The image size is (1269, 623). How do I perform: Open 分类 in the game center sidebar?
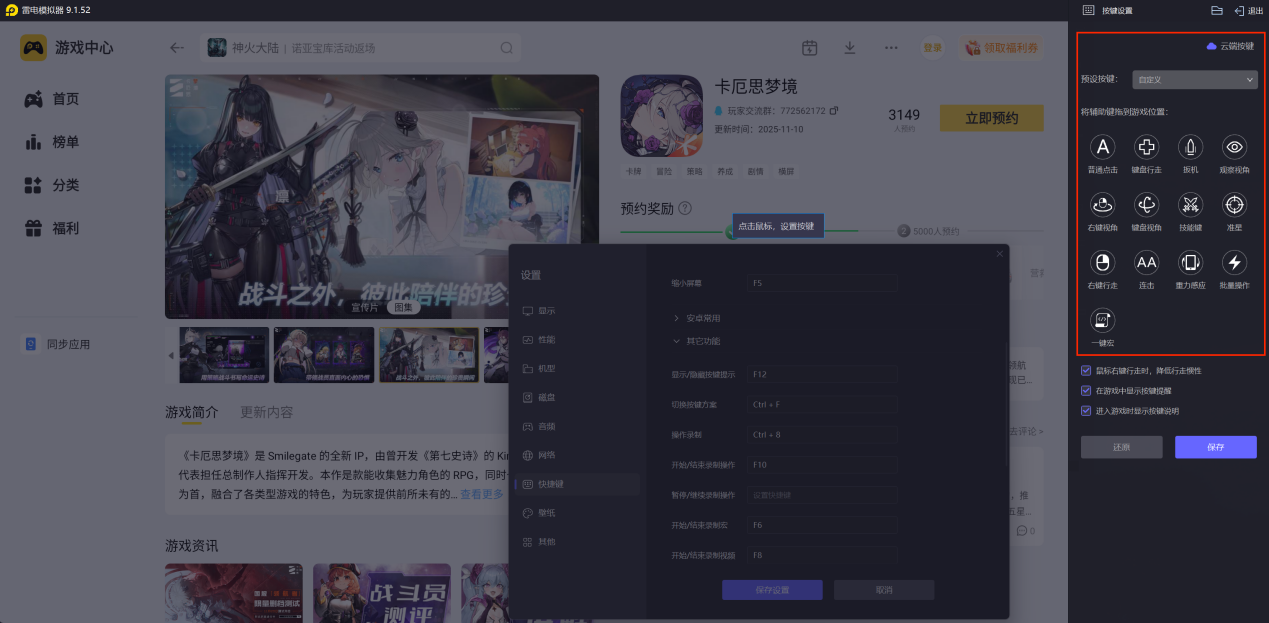53,185
